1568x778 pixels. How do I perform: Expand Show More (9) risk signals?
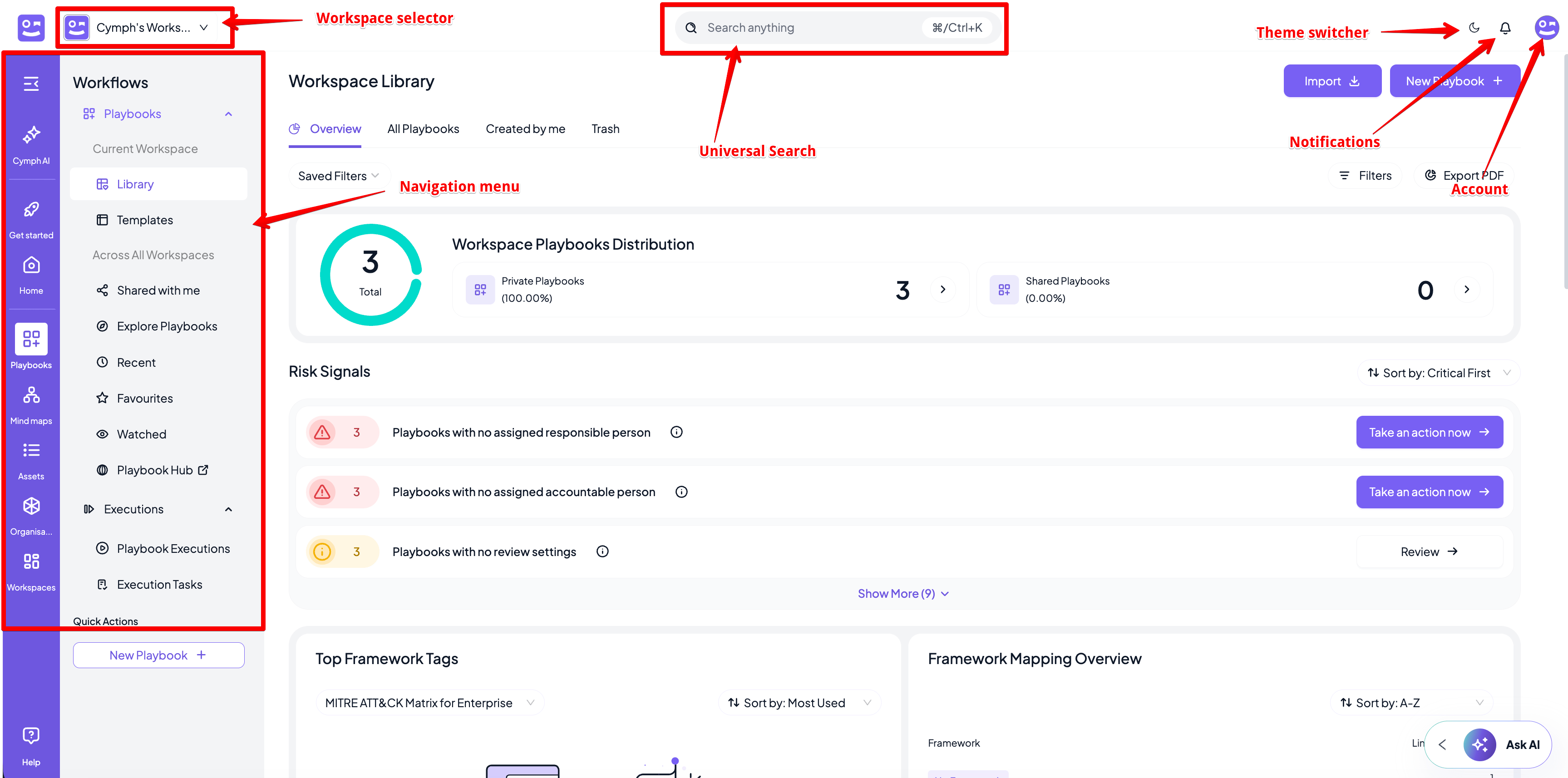click(902, 594)
